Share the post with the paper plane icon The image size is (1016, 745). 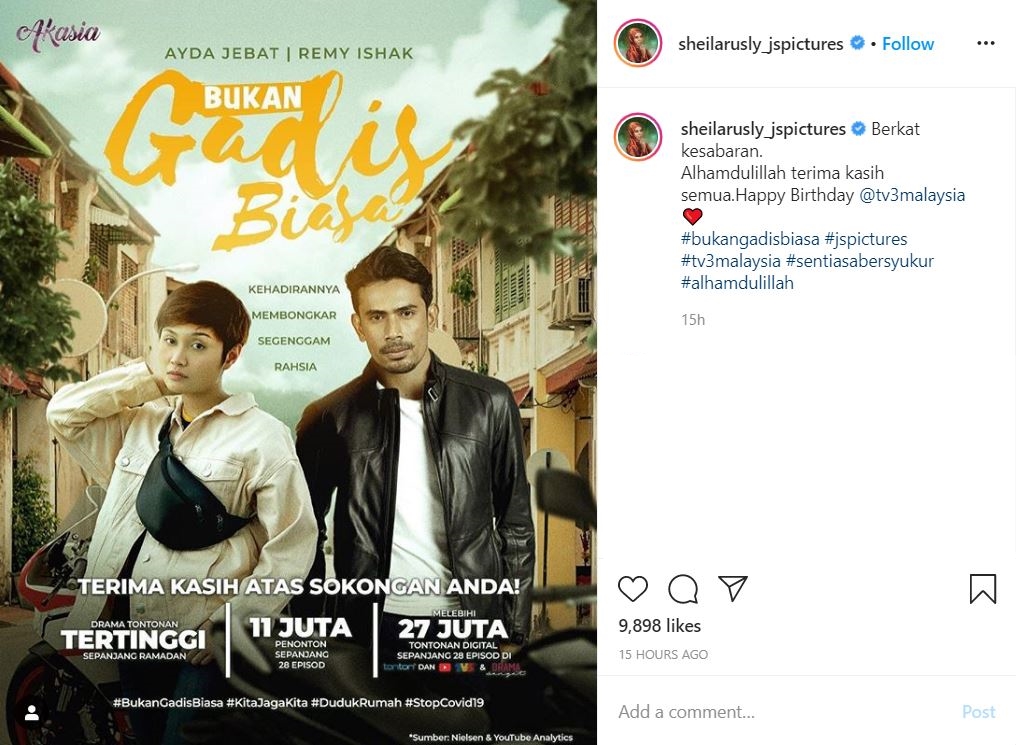(x=733, y=588)
